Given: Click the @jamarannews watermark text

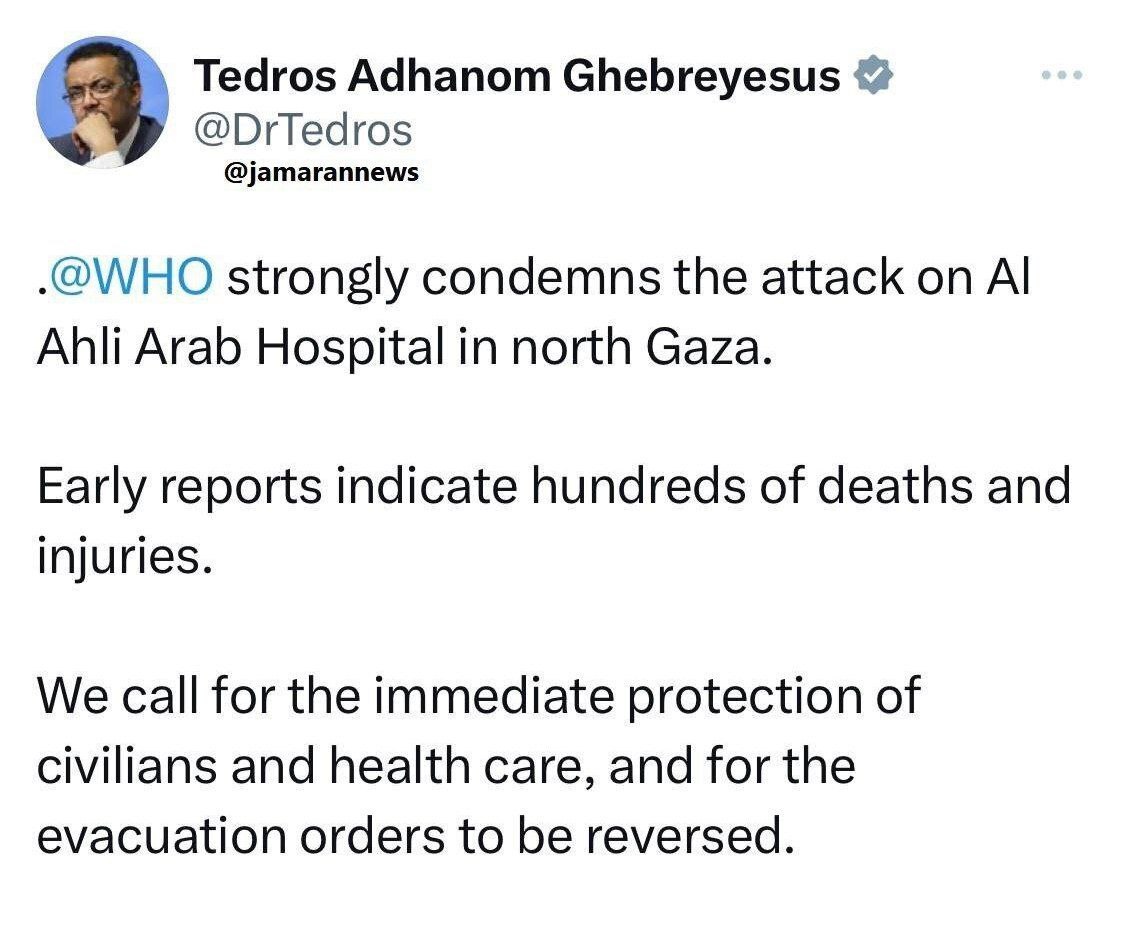Looking at the screenshot, I should 324,173.
